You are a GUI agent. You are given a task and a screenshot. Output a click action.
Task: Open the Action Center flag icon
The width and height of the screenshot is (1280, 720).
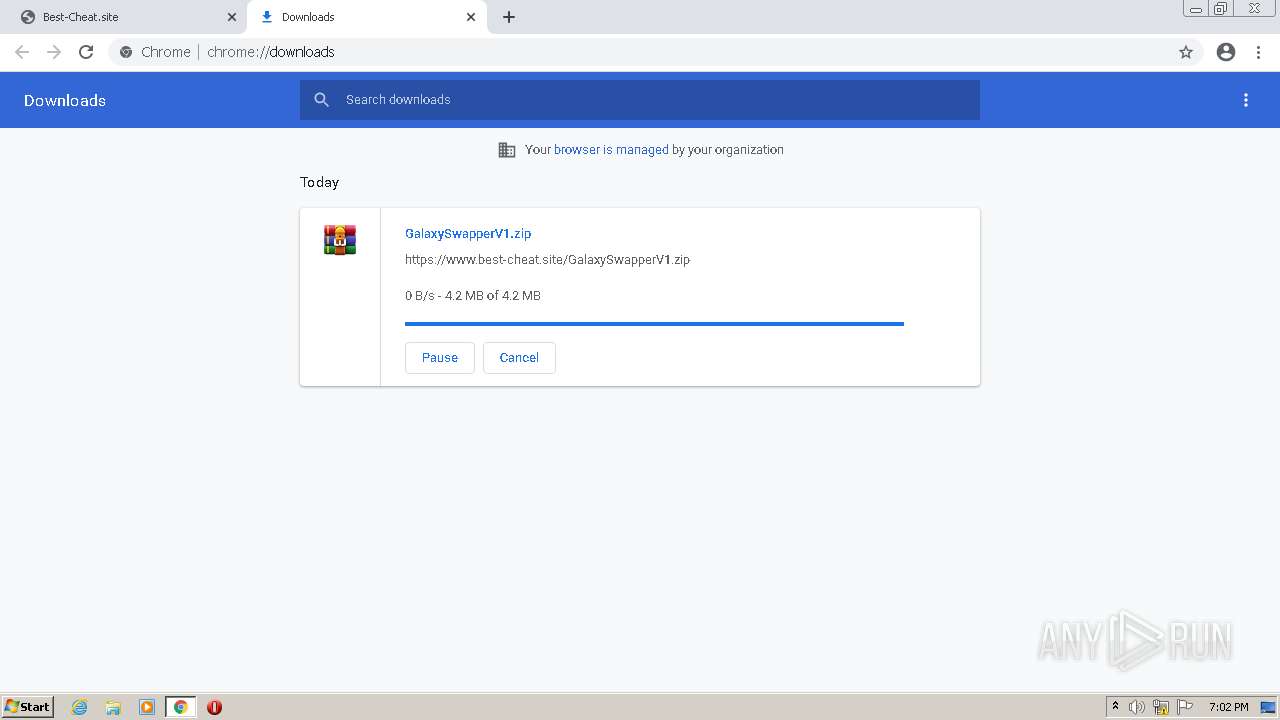1185,707
